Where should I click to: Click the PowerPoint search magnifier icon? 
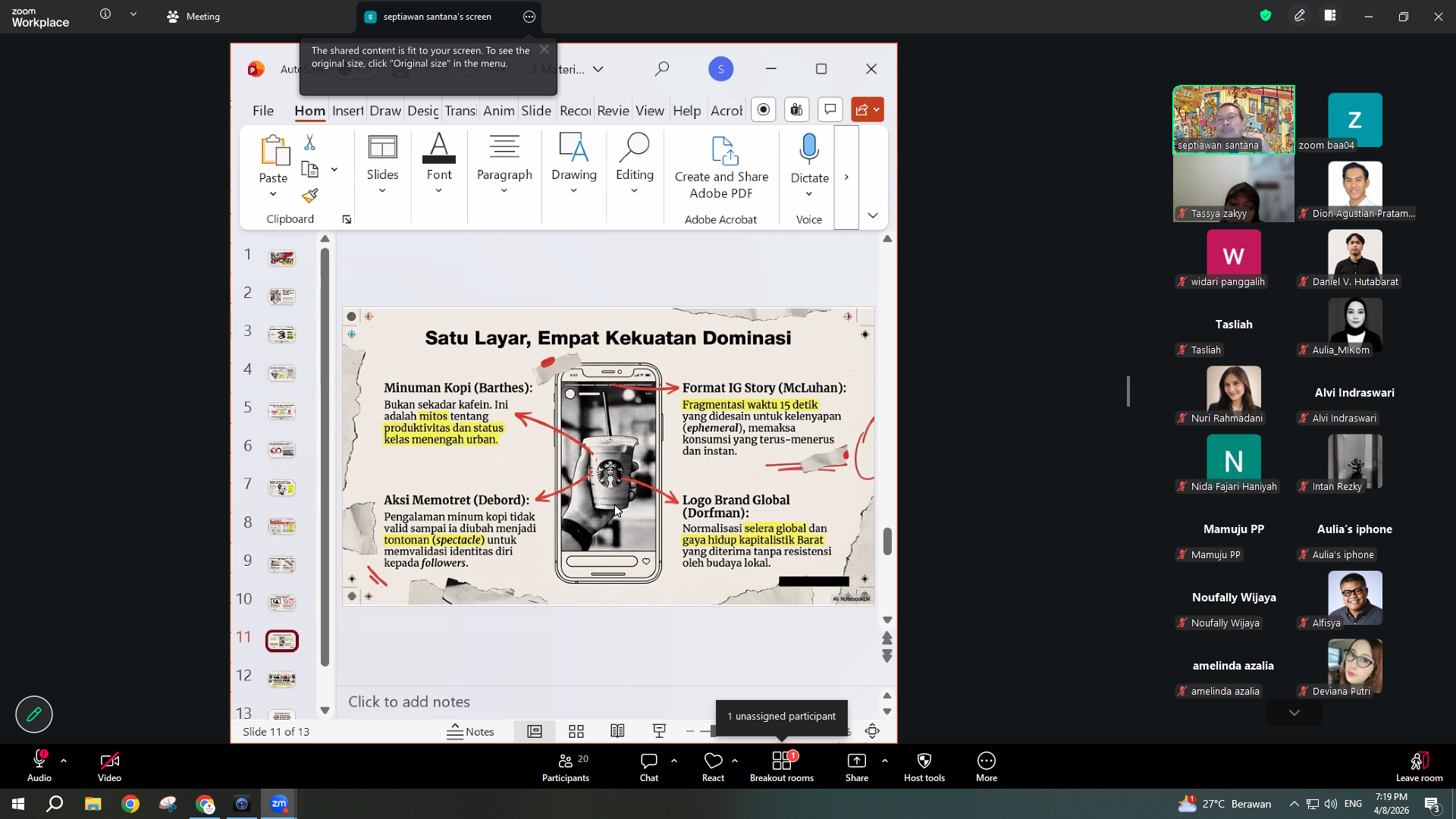(x=662, y=69)
